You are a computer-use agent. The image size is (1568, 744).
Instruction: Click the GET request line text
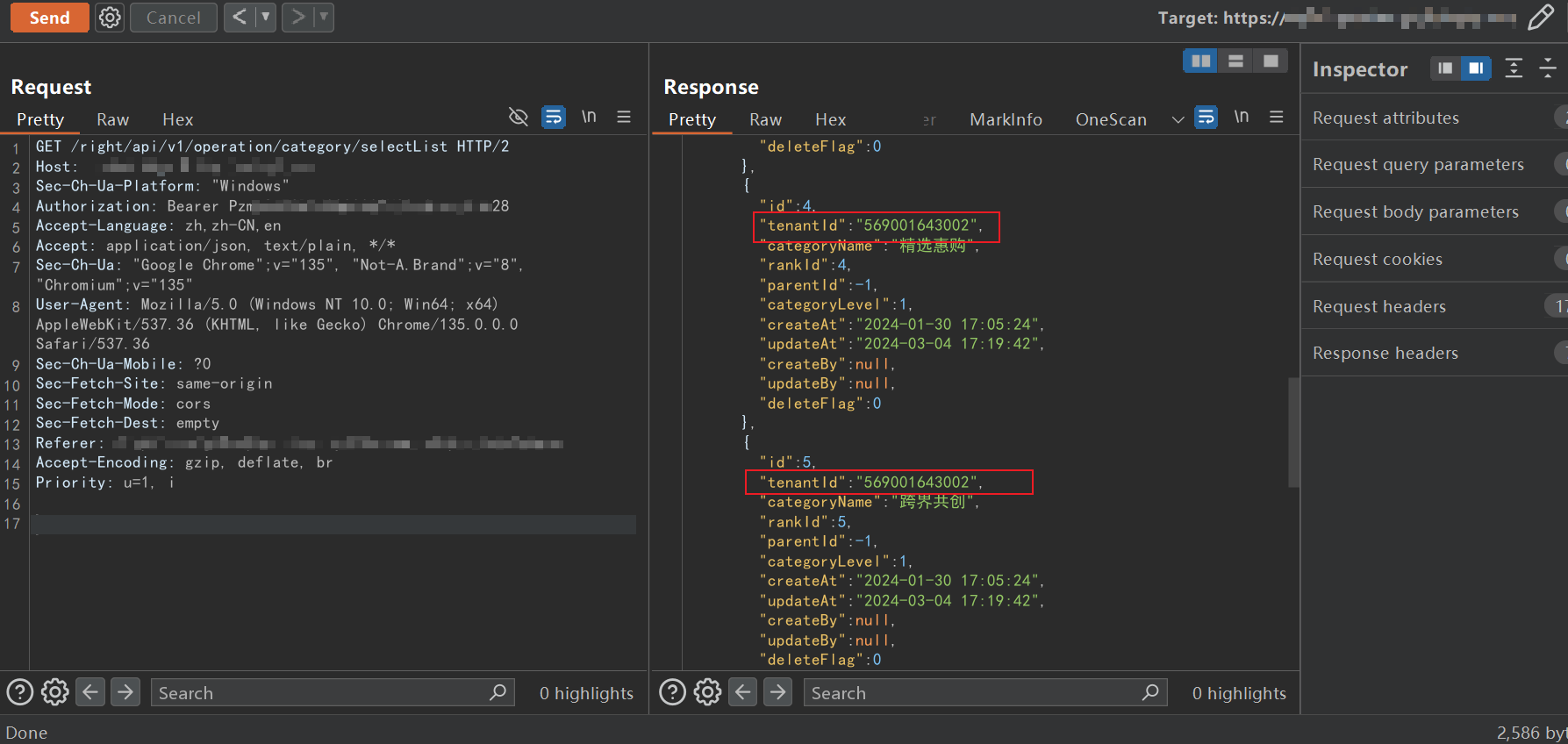(x=272, y=147)
